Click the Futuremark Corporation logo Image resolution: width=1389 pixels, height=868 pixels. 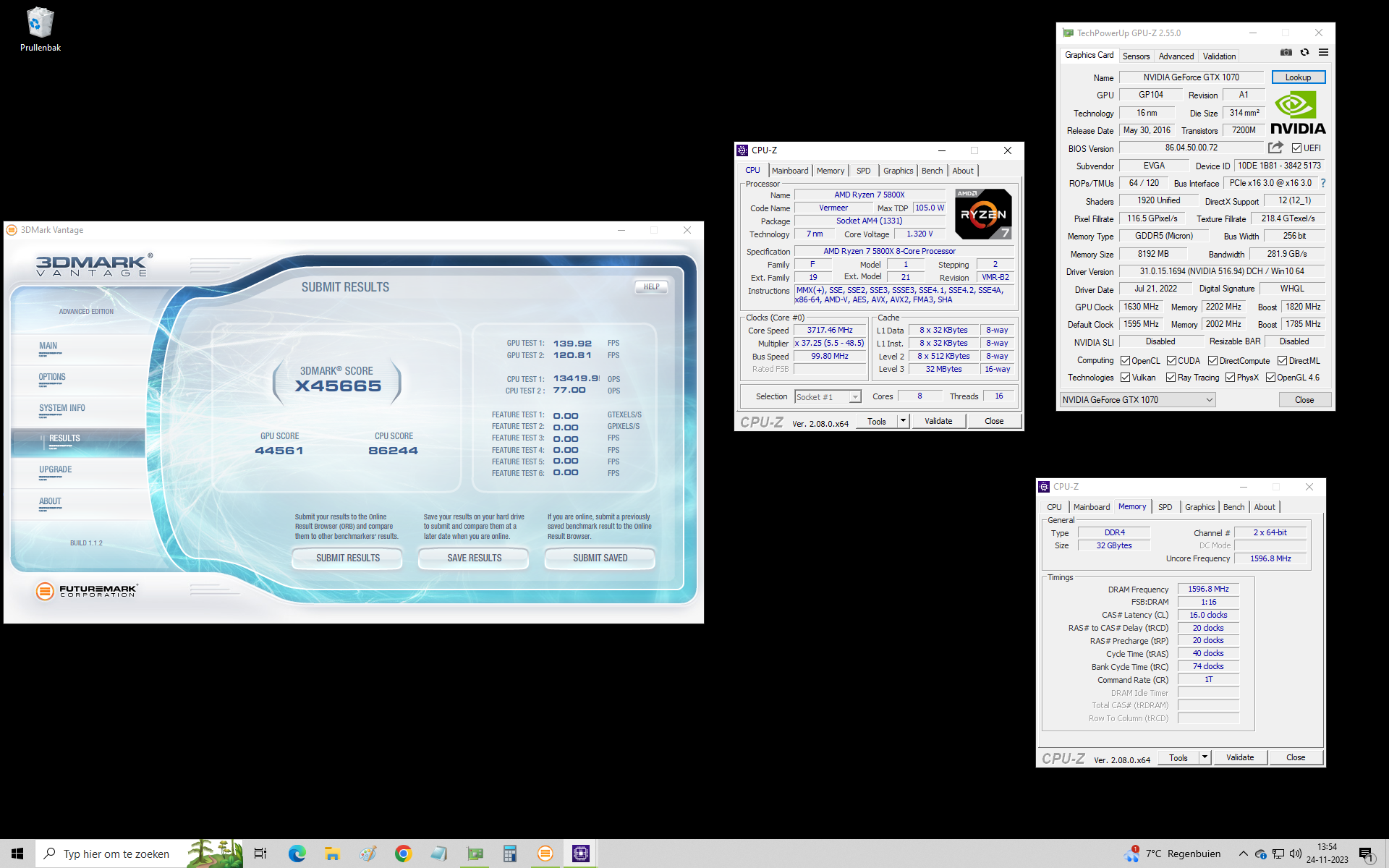point(87,591)
